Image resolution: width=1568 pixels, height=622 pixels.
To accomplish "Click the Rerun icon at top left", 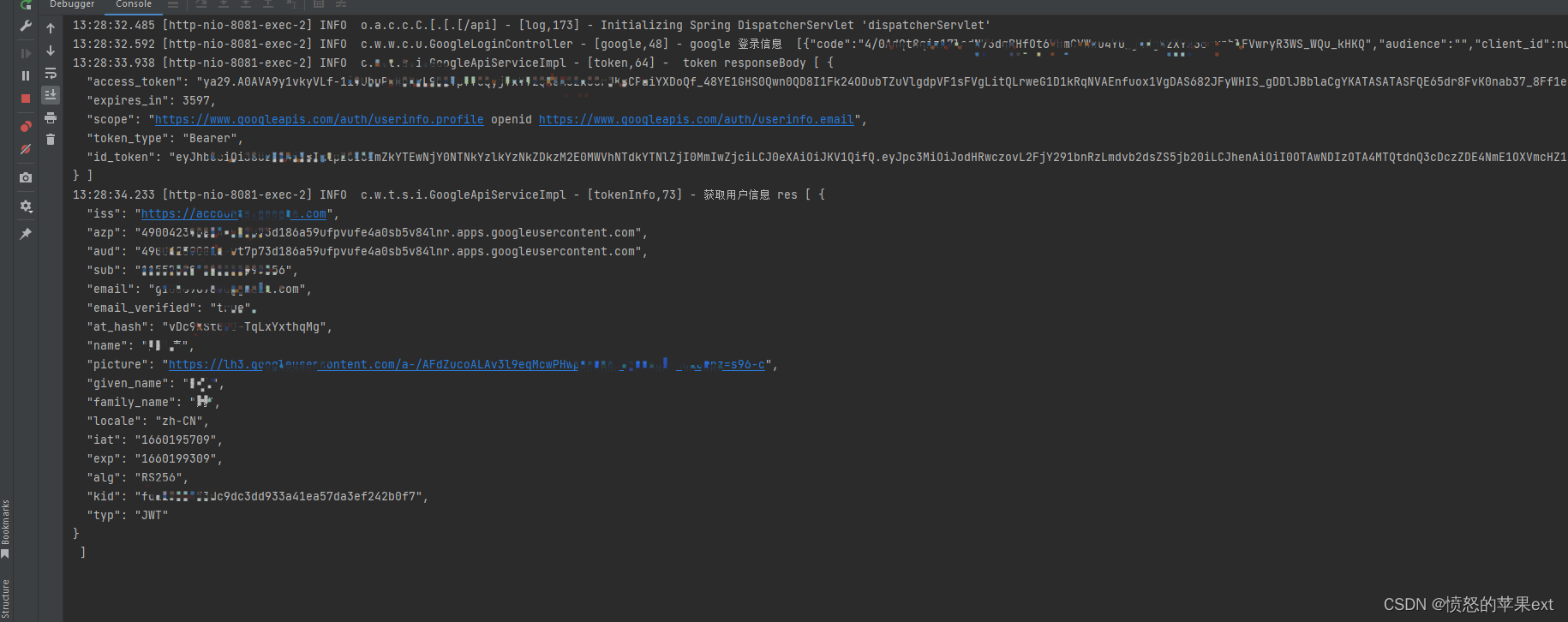I will tap(26, 4).
